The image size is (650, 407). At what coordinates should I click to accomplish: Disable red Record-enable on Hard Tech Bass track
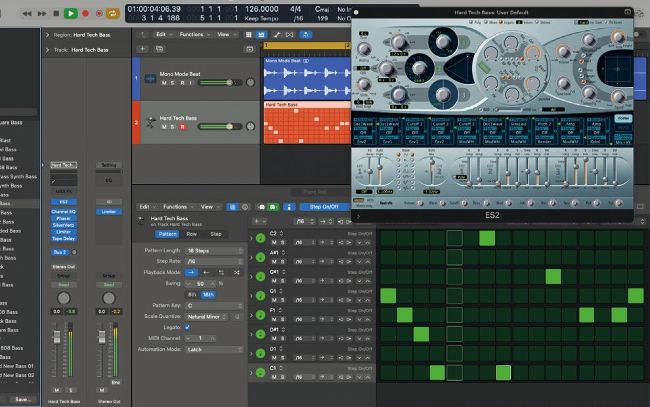[182, 127]
